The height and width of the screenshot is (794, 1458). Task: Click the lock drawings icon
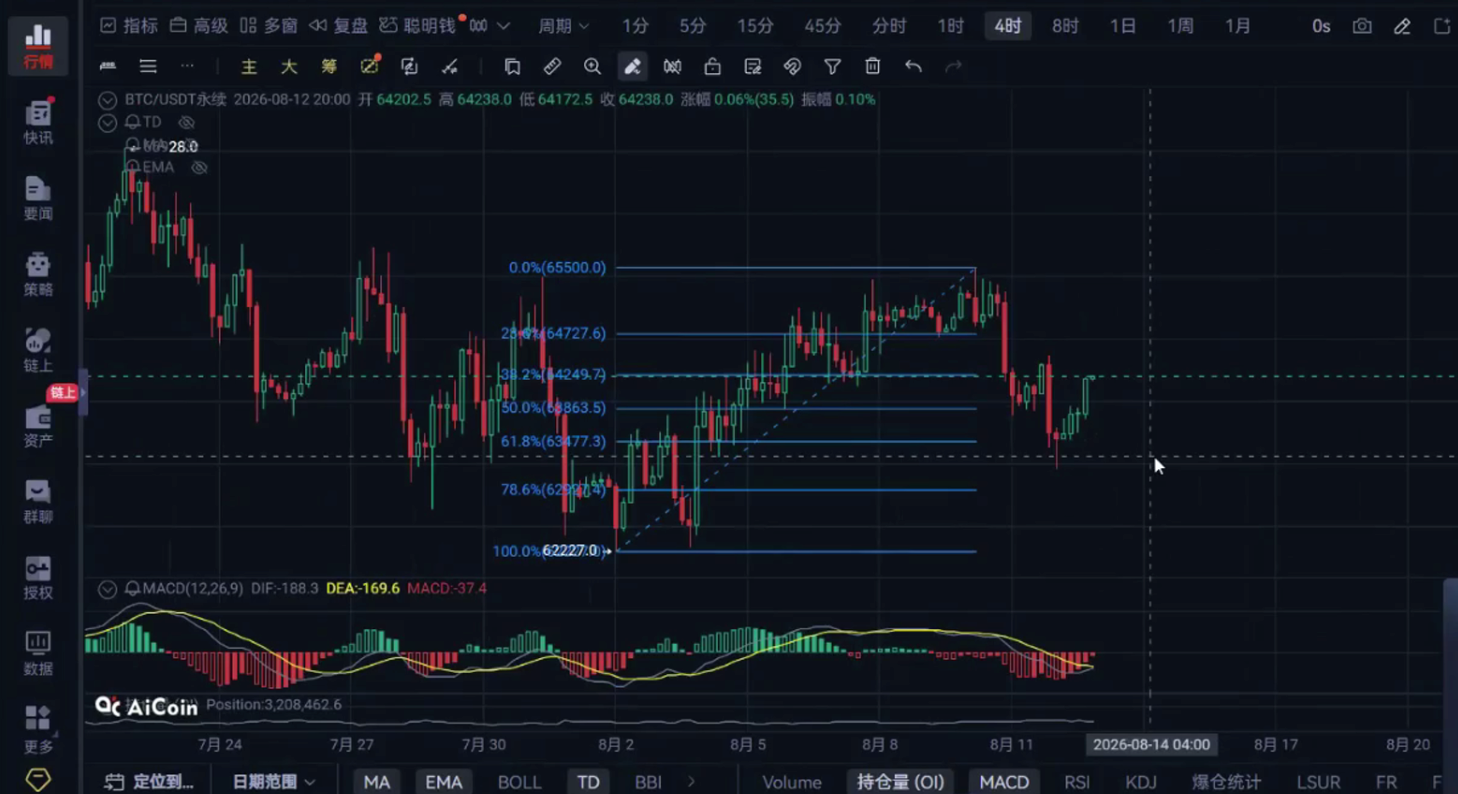[712, 66]
